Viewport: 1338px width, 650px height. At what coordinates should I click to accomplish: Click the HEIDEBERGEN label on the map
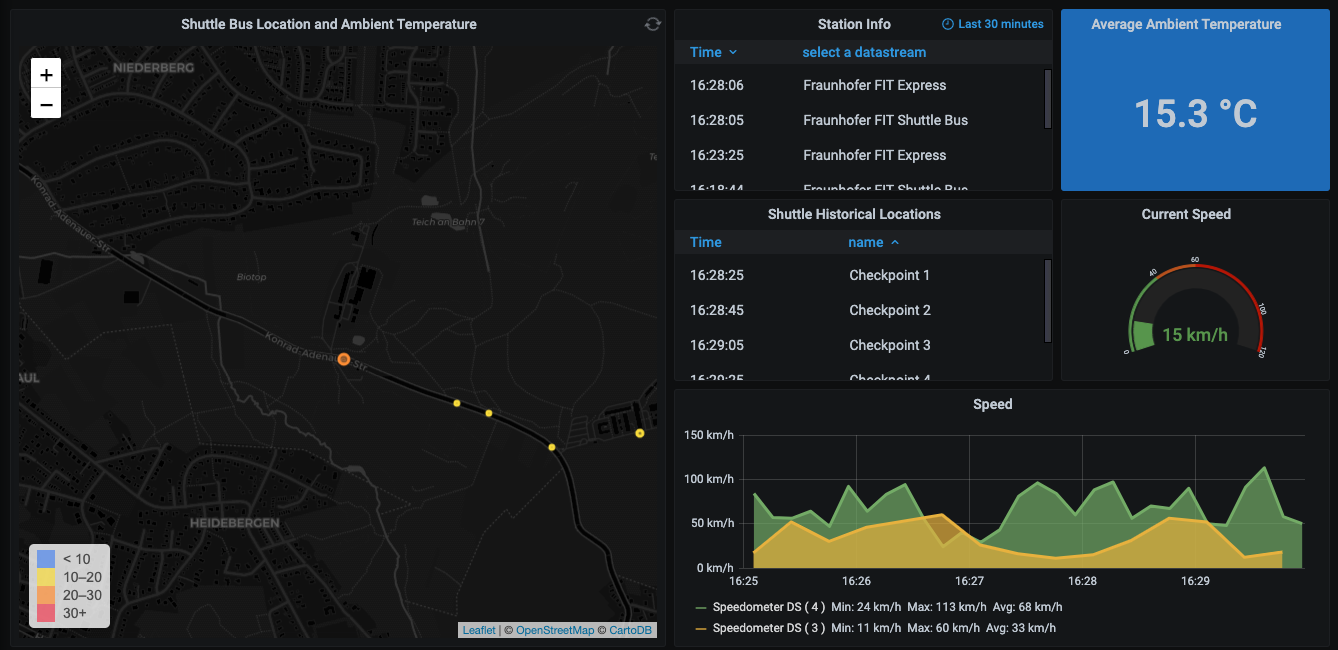coord(235,523)
